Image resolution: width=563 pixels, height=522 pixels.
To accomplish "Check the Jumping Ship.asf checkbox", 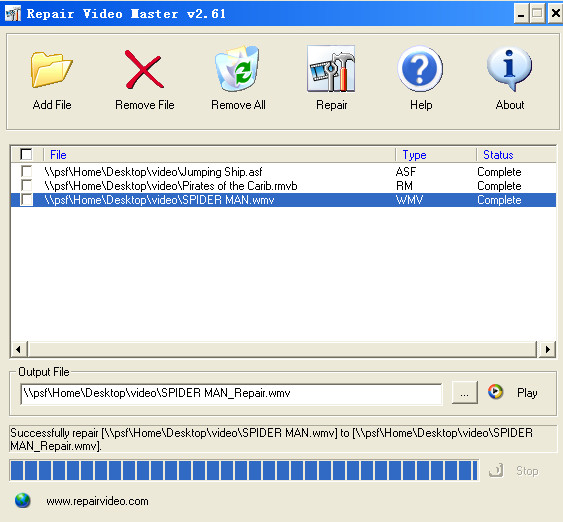I will 27,171.
